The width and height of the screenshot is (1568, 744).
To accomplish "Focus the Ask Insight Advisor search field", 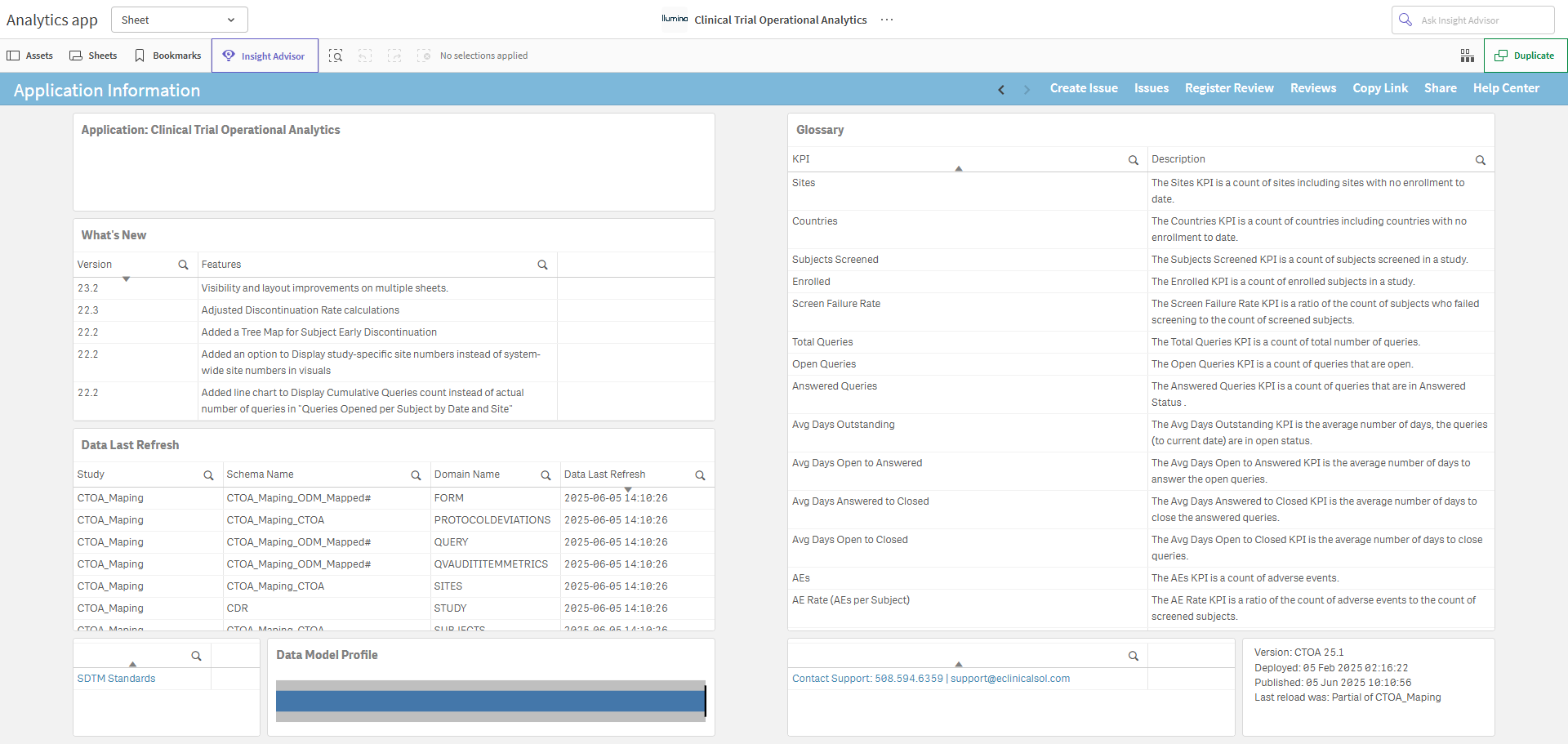I will pos(1473,20).
